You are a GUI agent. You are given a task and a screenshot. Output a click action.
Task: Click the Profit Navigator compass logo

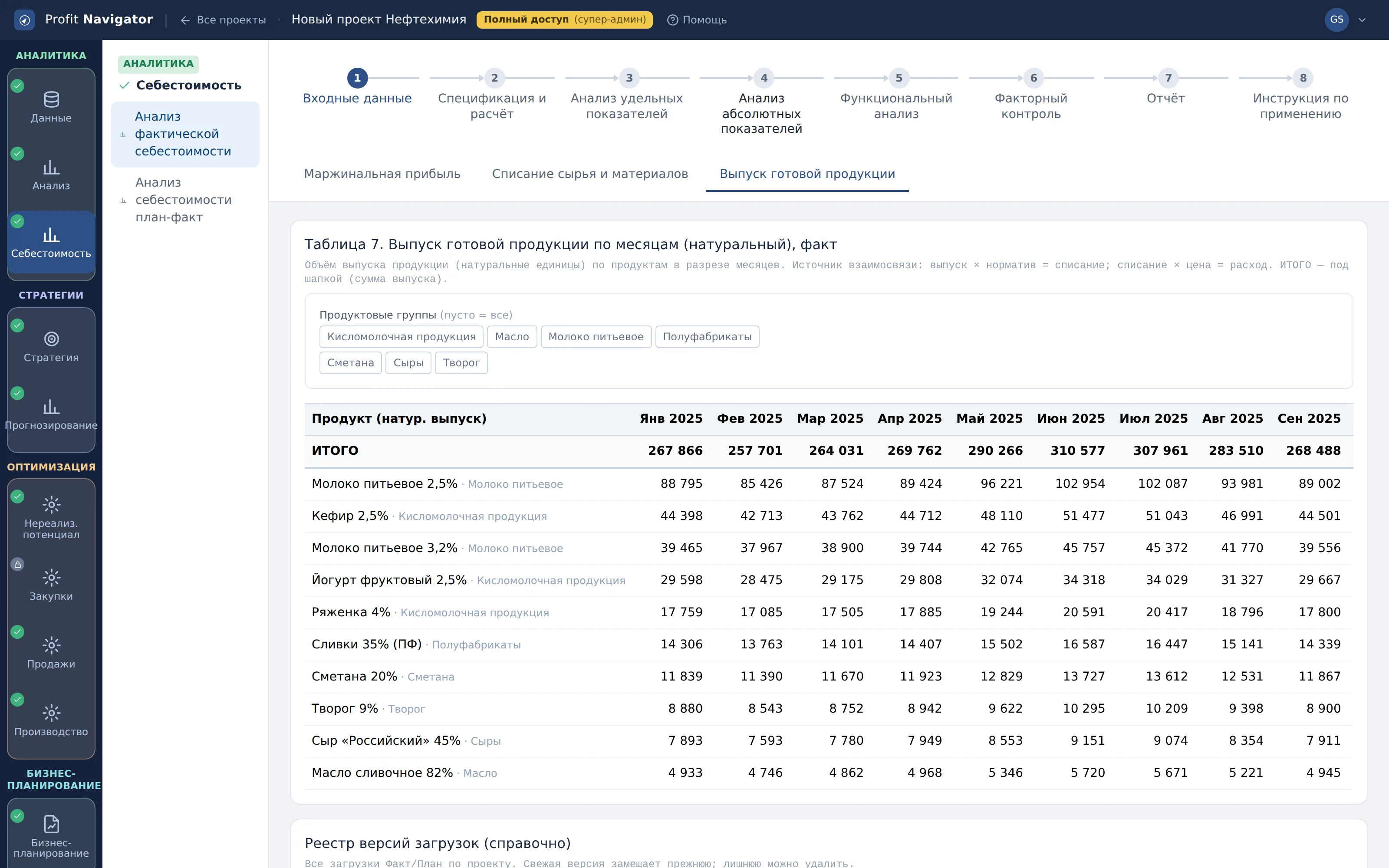click(x=24, y=20)
